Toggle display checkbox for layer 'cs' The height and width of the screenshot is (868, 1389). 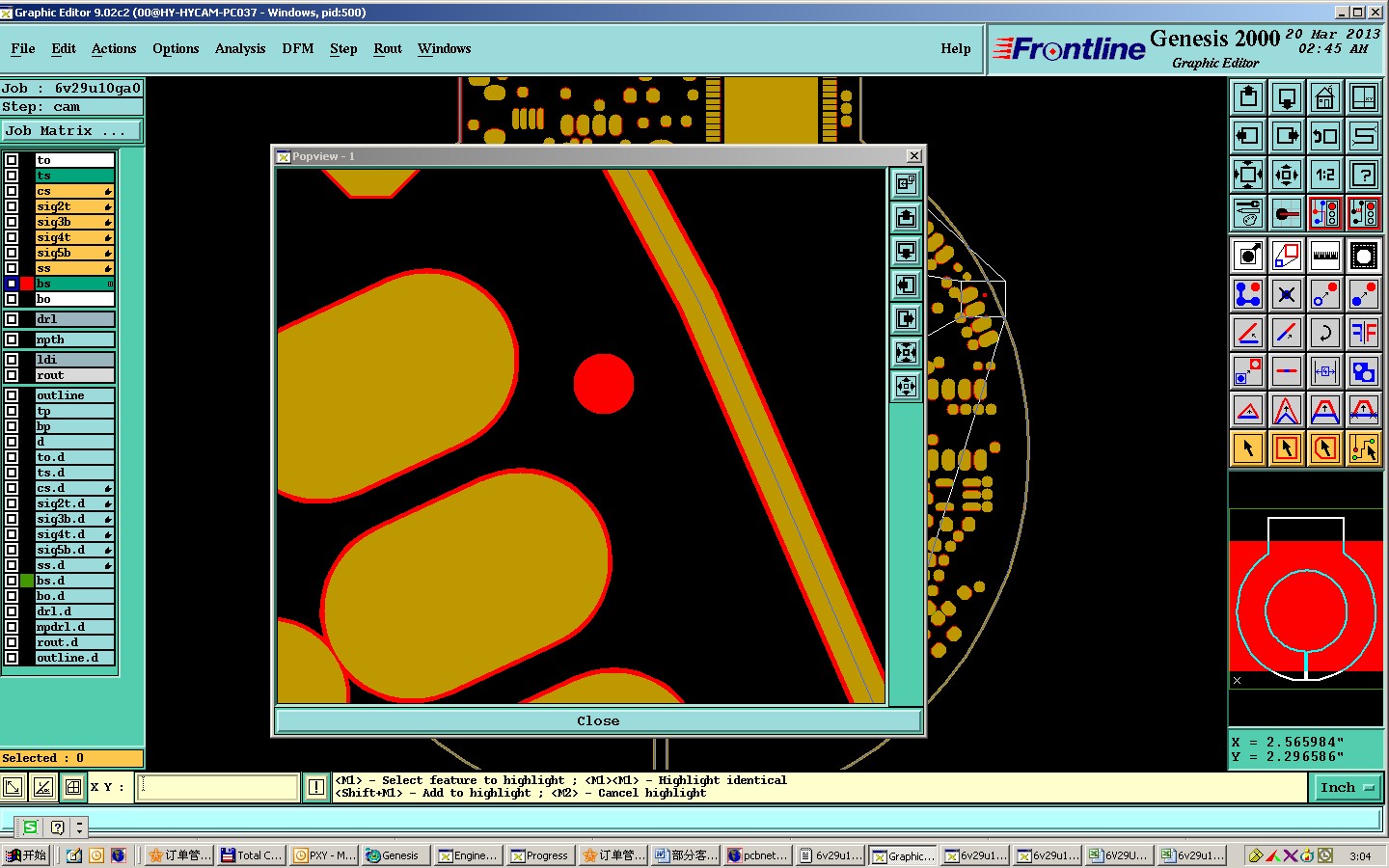pos(12,191)
